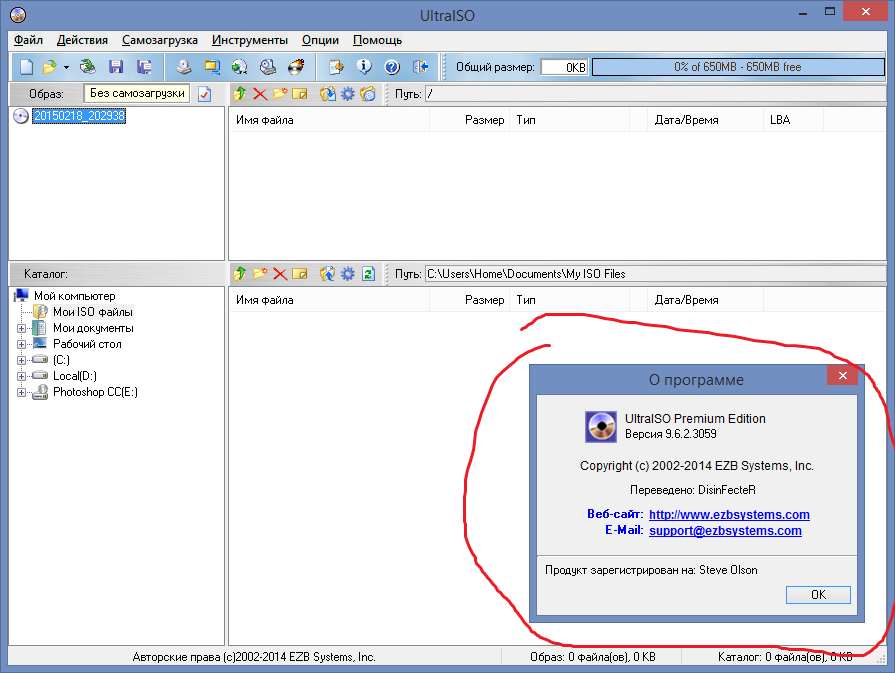The width and height of the screenshot is (895, 673).
Task: Click 'Версия 9.6.2.3059' text in dialog
Action: pyautogui.click(x=671, y=434)
